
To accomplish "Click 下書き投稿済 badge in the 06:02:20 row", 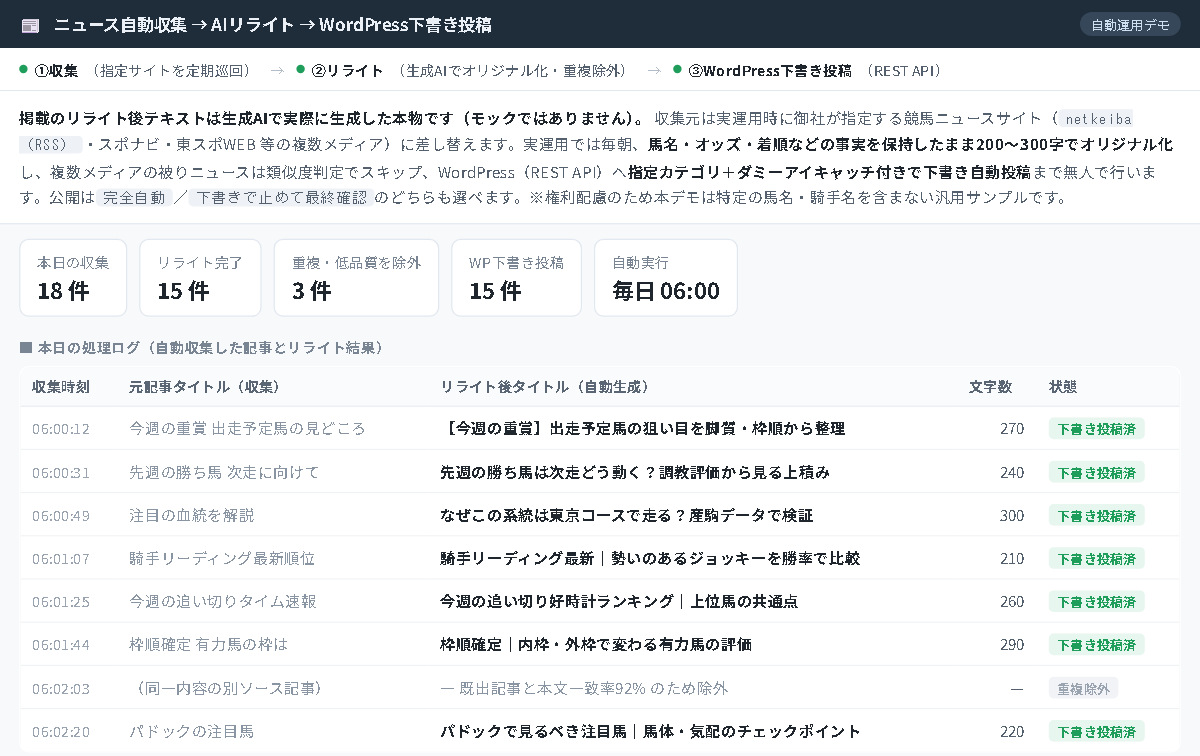I will tap(1097, 731).
